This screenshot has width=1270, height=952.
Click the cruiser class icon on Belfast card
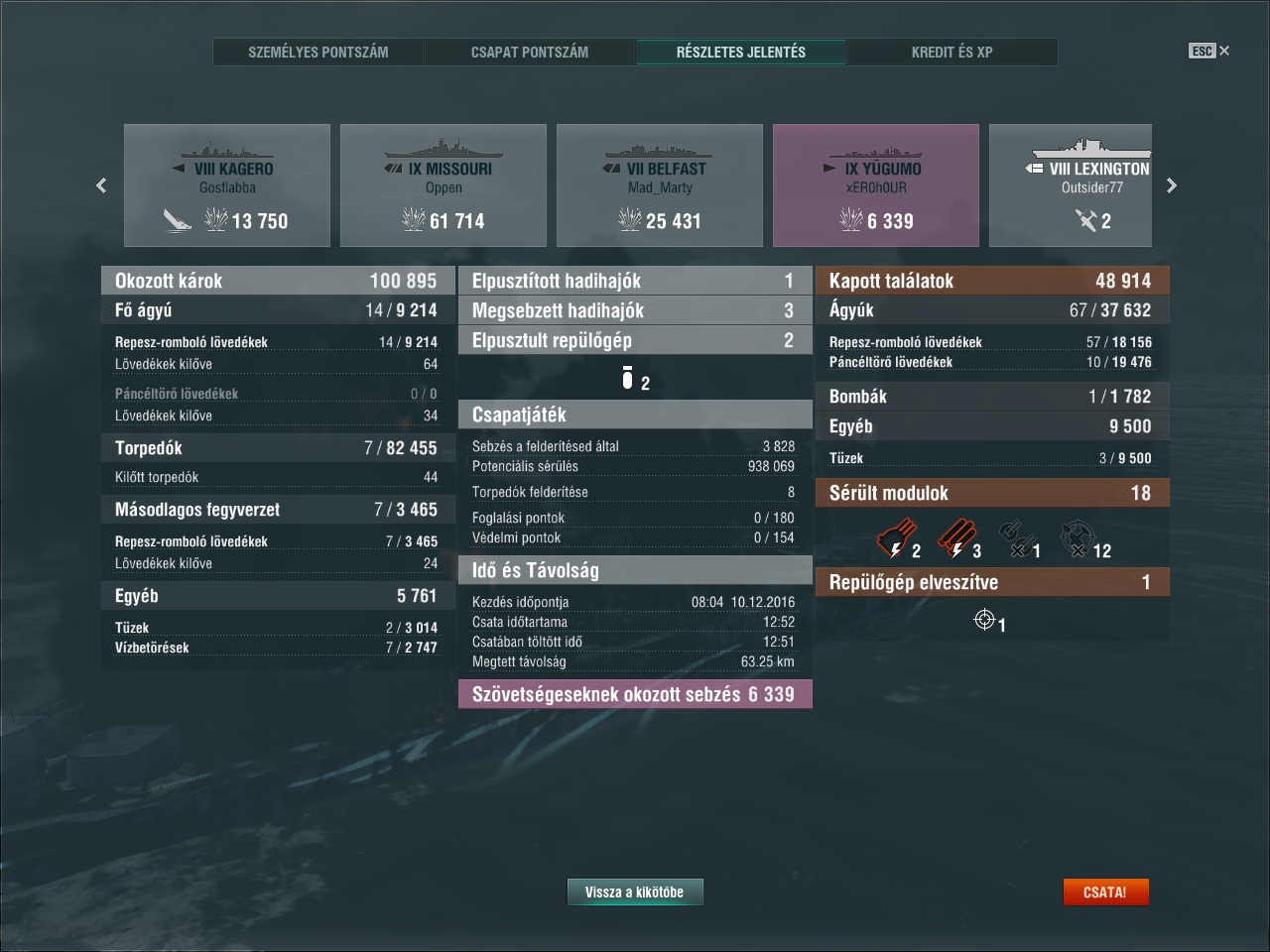611,169
